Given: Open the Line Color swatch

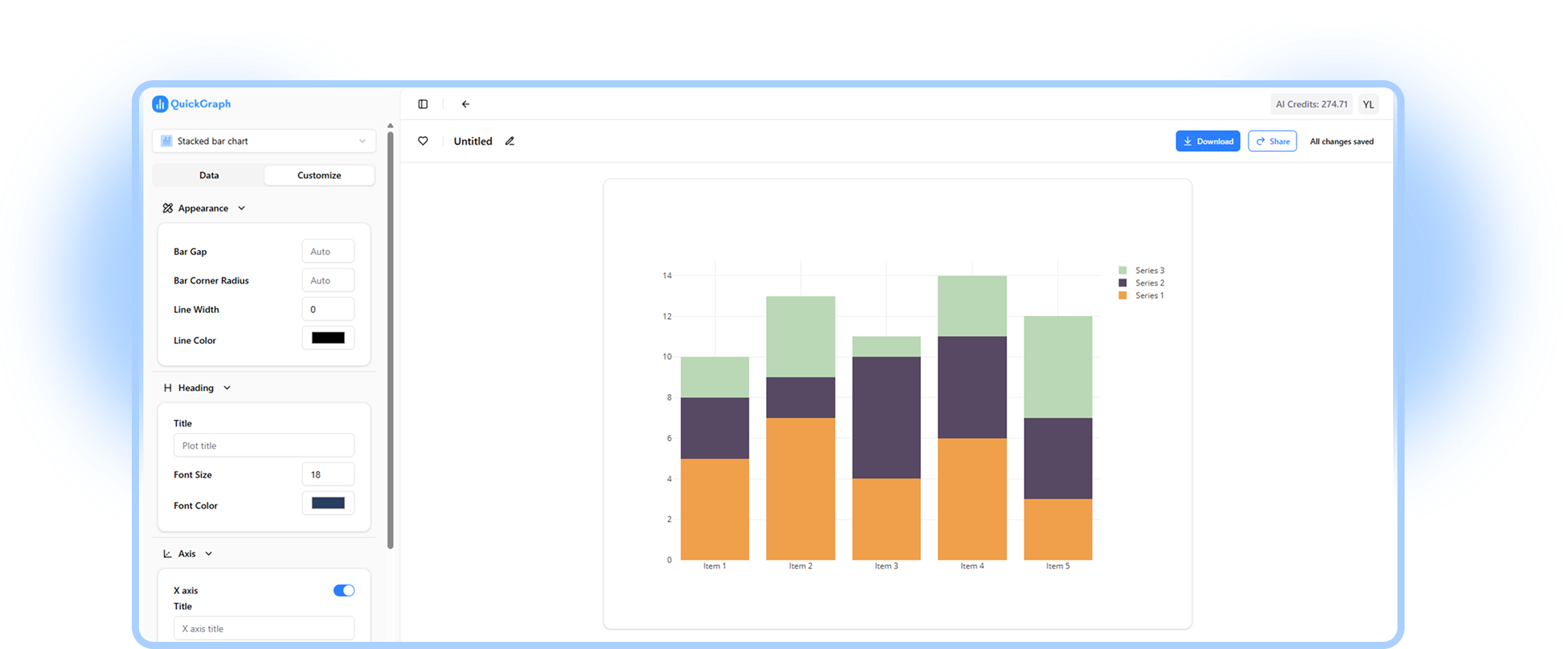Looking at the screenshot, I should (328, 338).
